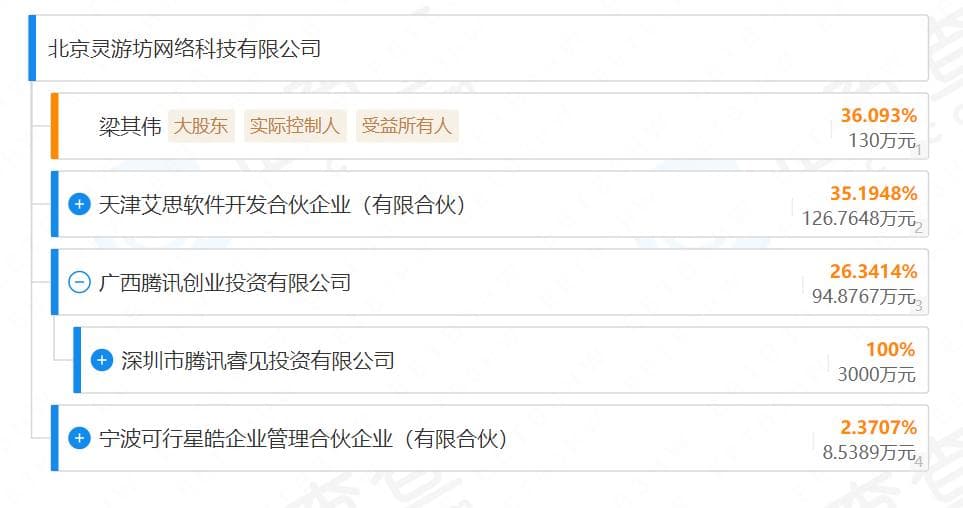Click the 3000万元 capital amount
963x508 pixels.
[x=876, y=374]
